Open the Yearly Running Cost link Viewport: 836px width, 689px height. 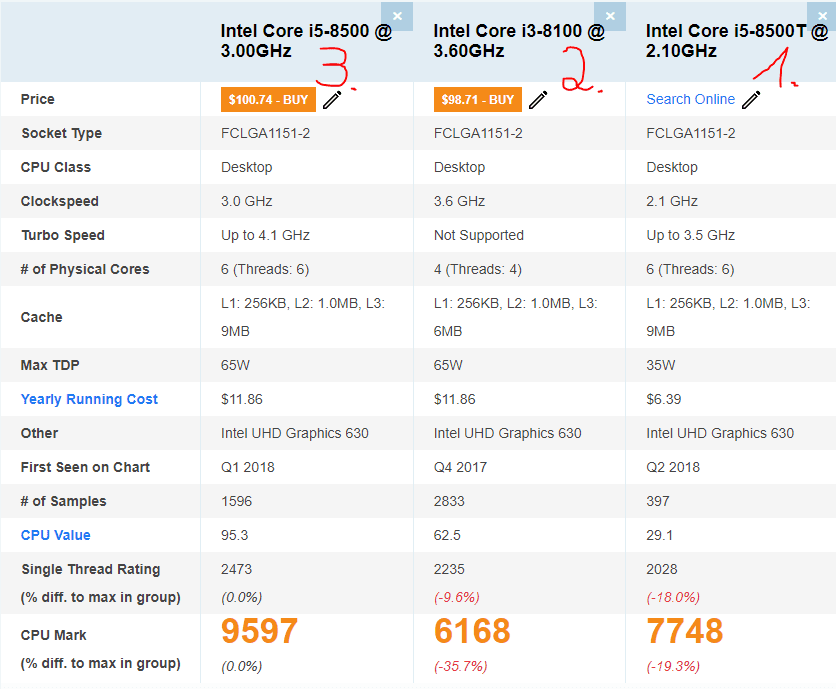pos(89,399)
